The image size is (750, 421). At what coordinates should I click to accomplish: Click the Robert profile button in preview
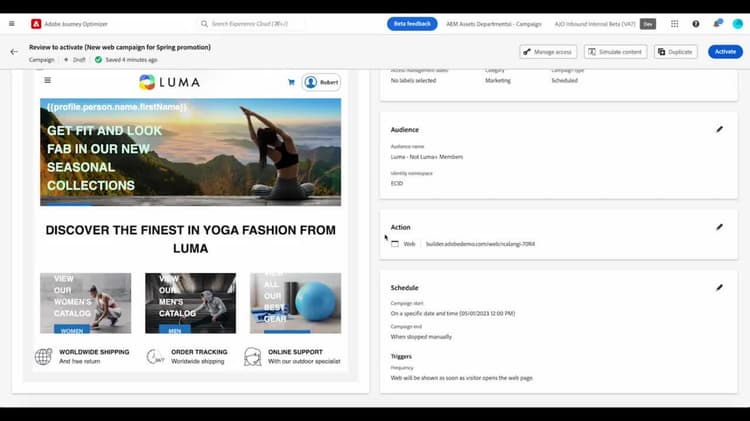coord(321,82)
